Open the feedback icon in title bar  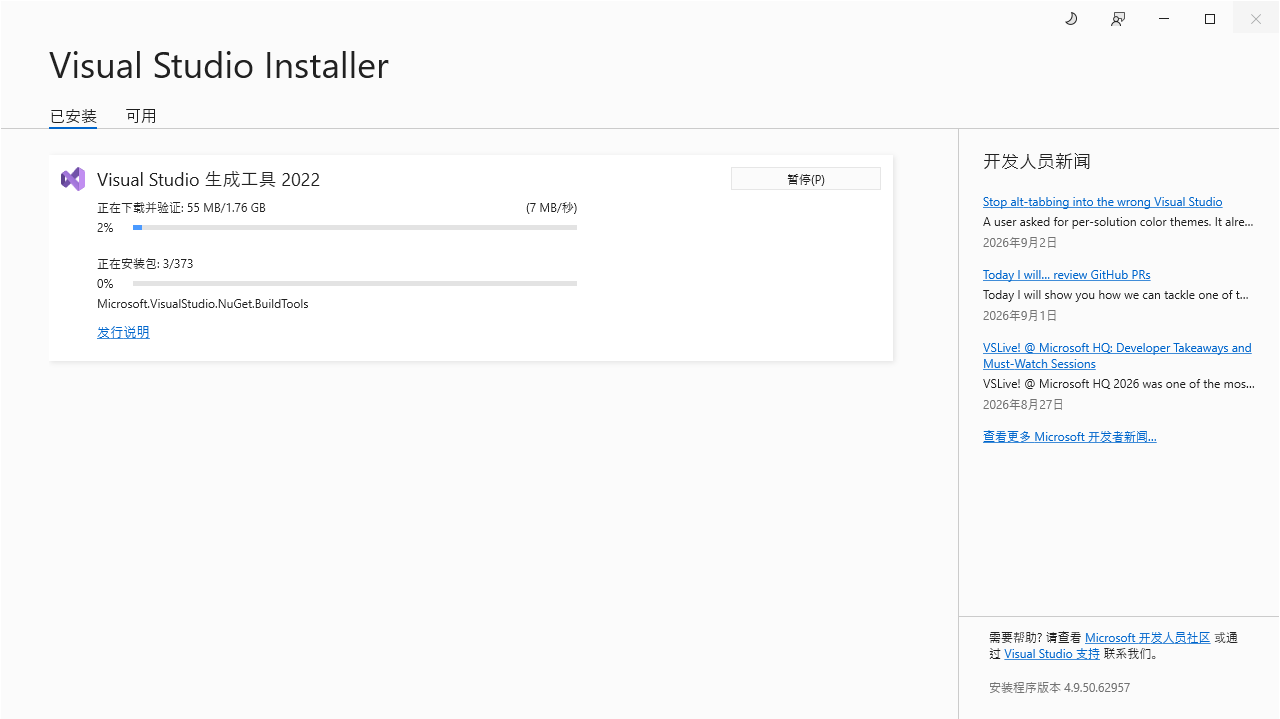1118,19
